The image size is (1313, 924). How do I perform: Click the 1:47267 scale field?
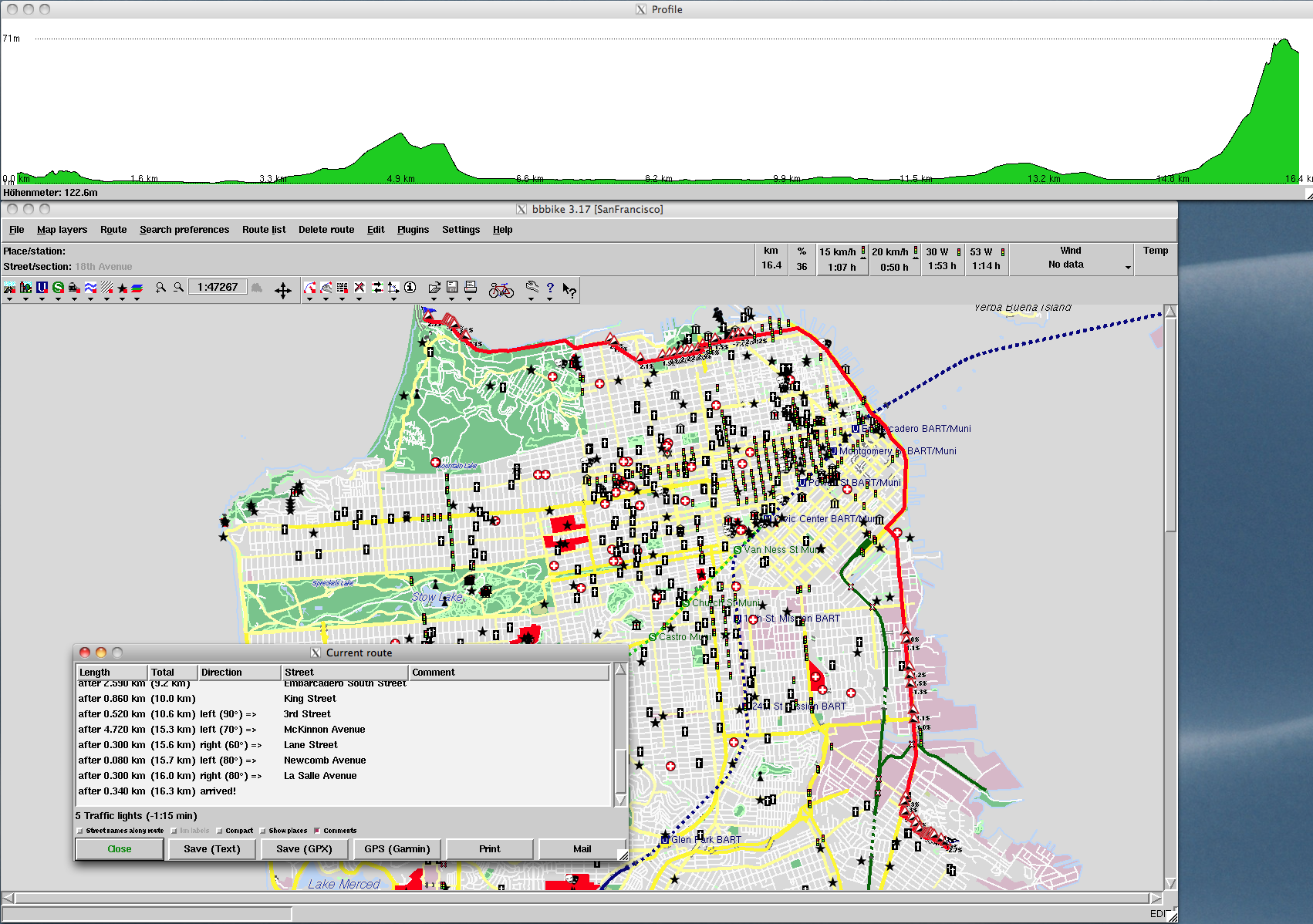[x=218, y=287]
